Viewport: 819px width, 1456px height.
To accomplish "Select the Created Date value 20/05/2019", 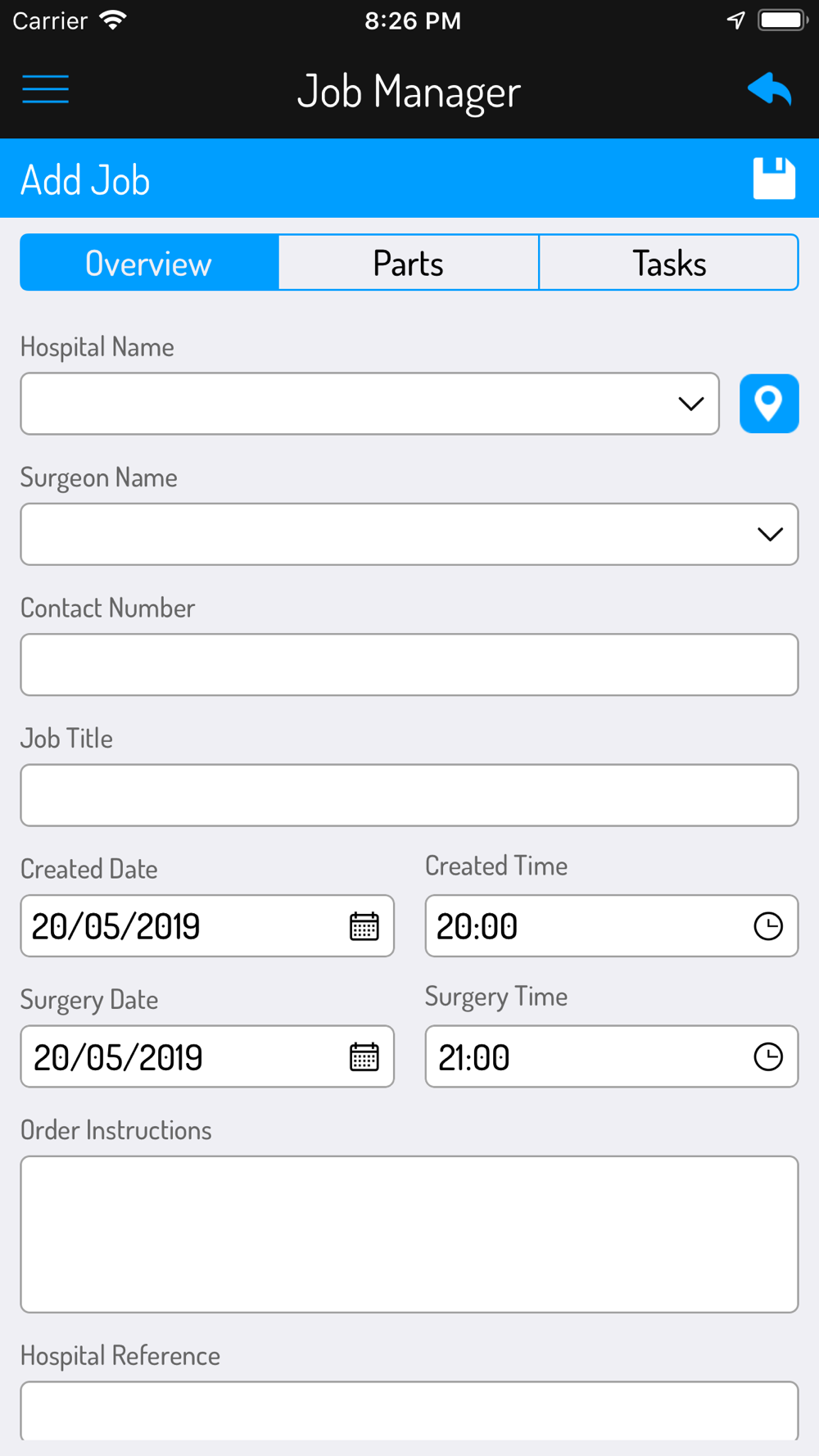I will pos(115,927).
